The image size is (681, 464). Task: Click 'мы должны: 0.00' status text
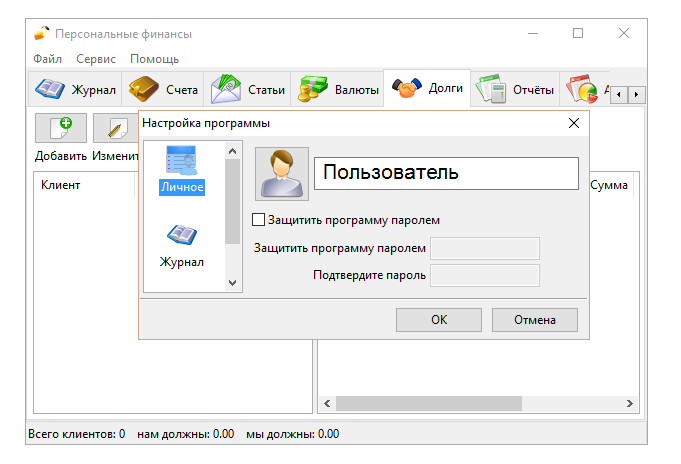pos(292,434)
